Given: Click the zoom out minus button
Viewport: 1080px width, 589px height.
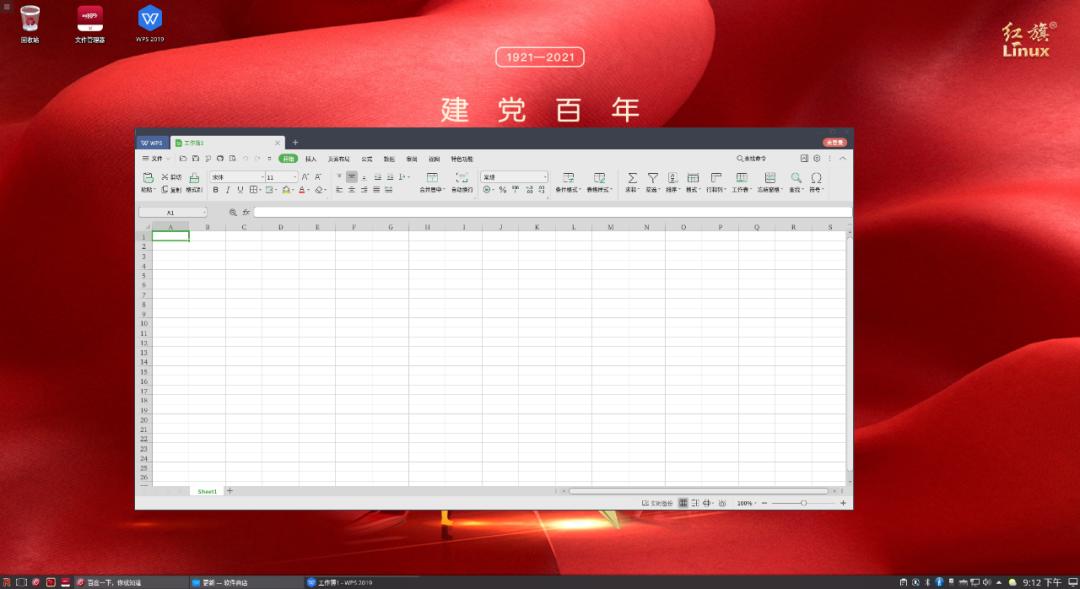Looking at the screenshot, I should tap(764, 503).
